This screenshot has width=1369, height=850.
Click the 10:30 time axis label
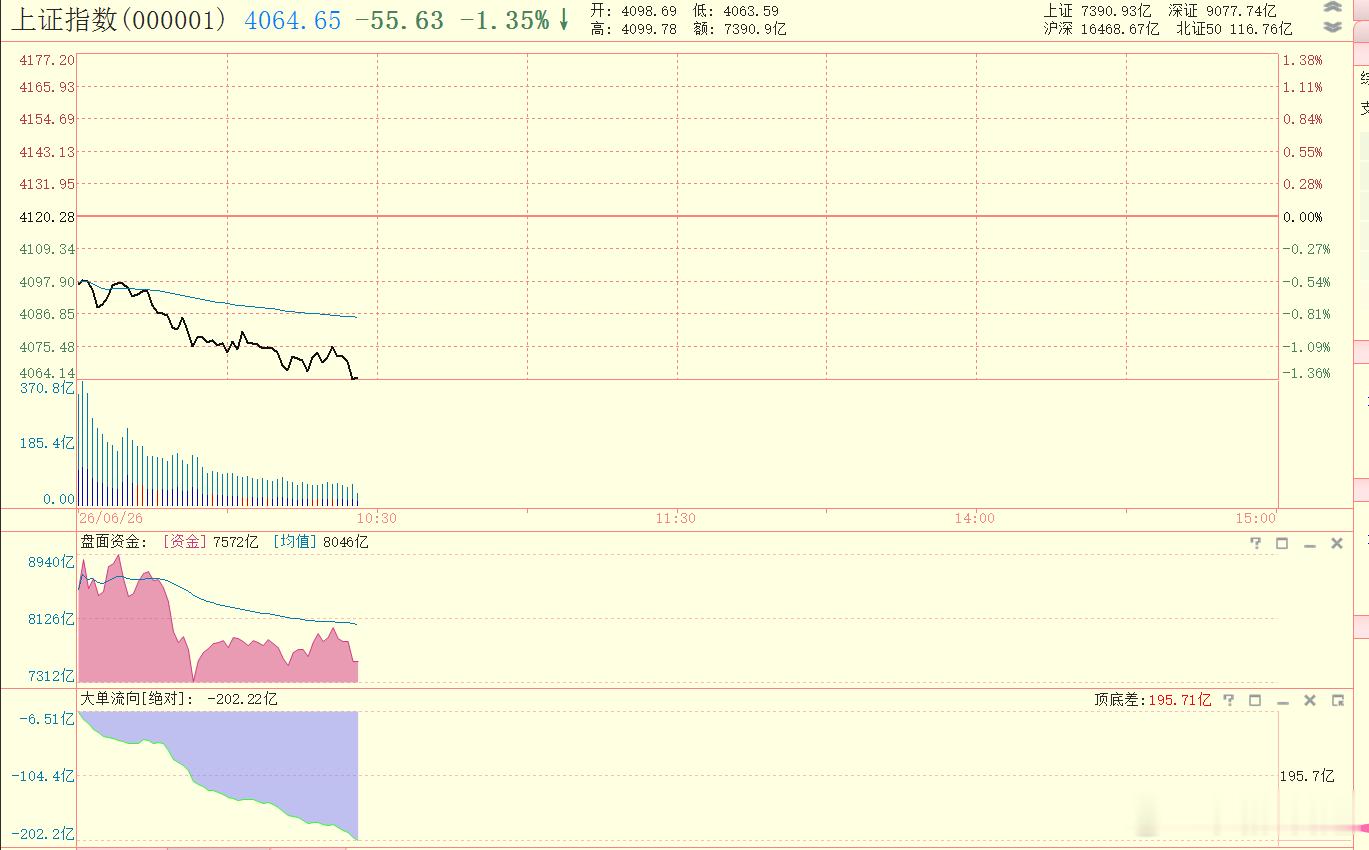tap(376, 518)
